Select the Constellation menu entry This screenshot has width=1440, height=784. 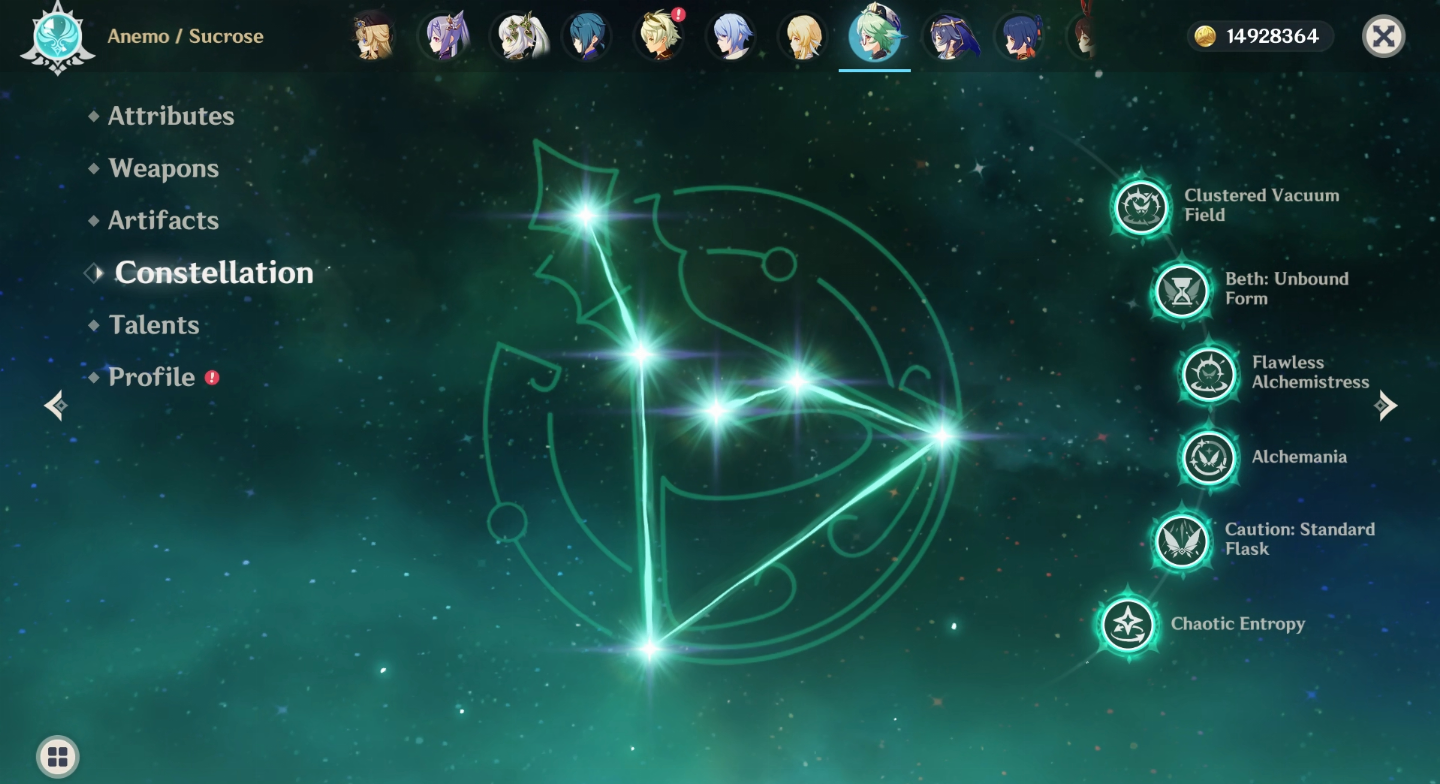click(x=214, y=272)
